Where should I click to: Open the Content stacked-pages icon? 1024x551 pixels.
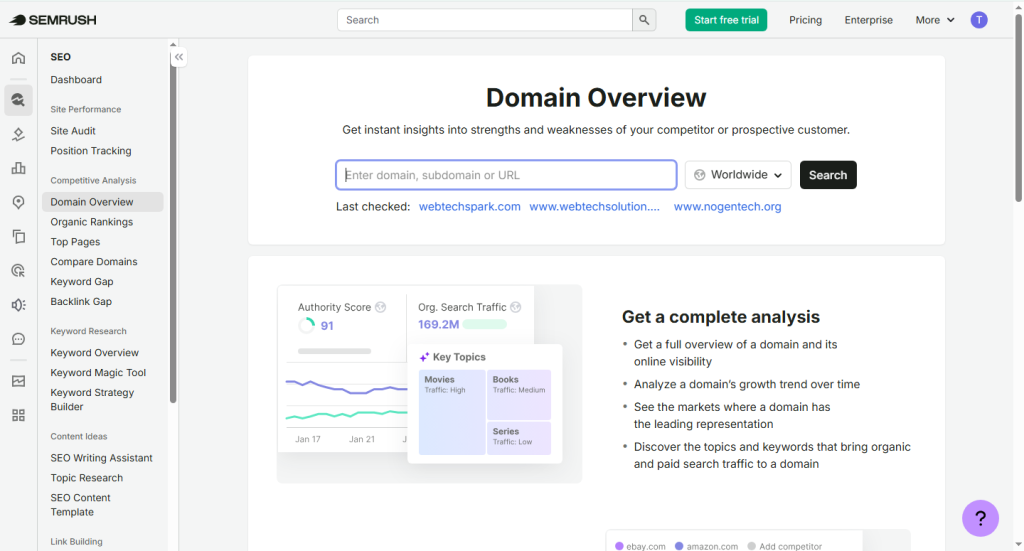pyautogui.click(x=18, y=236)
